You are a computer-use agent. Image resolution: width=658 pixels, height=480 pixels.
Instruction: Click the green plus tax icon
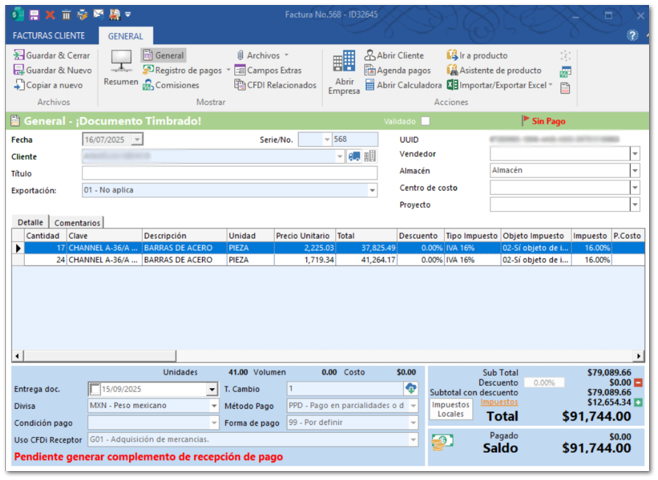(x=638, y=402)
